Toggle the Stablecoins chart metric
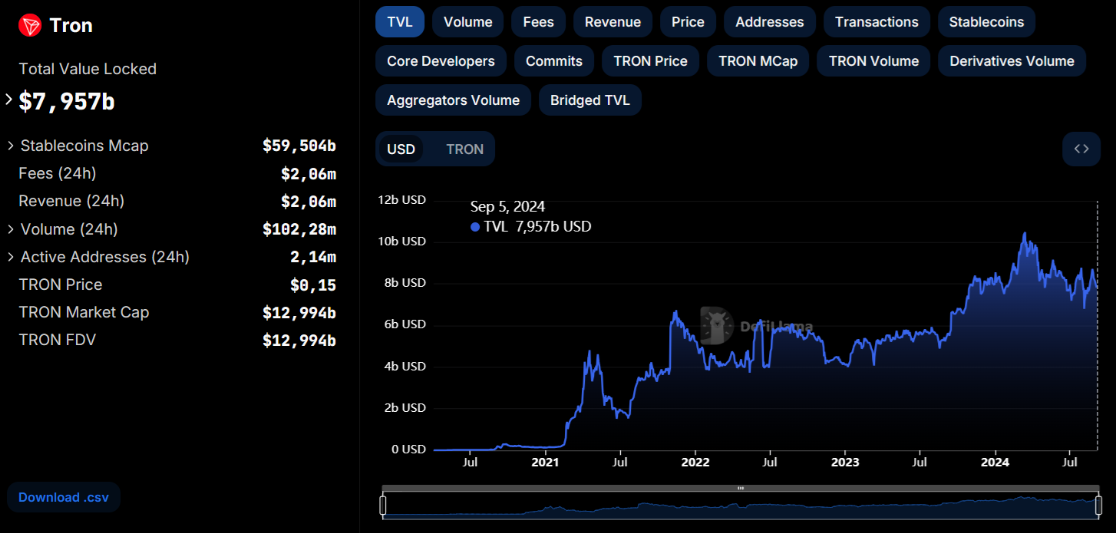Image resolution: width=1116 pixels, height=533 pixels. click(x=986, y=22)
